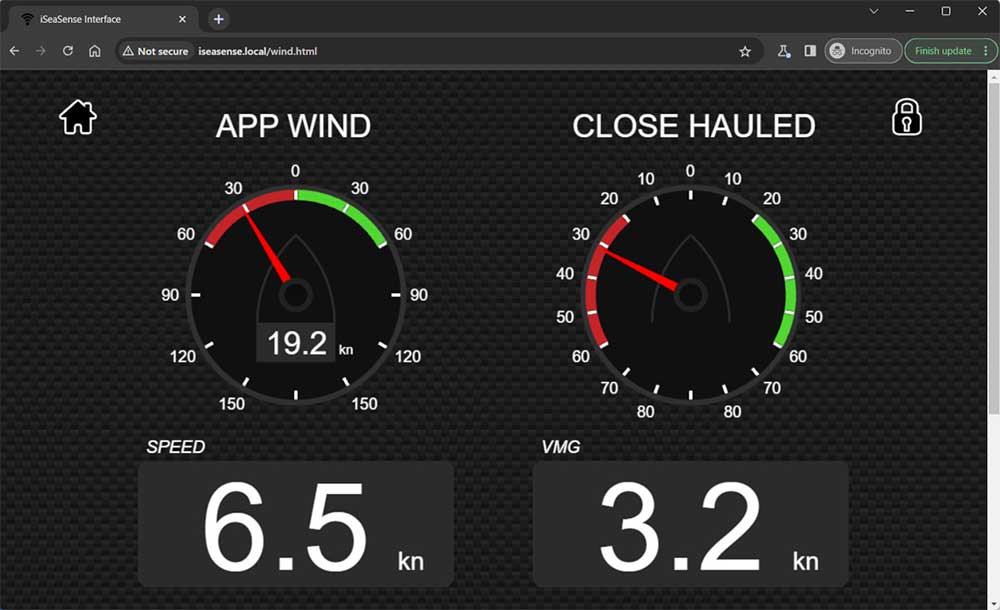Go back using the navigation arrow
This screenshot has width=1000, height=610.
14,50
